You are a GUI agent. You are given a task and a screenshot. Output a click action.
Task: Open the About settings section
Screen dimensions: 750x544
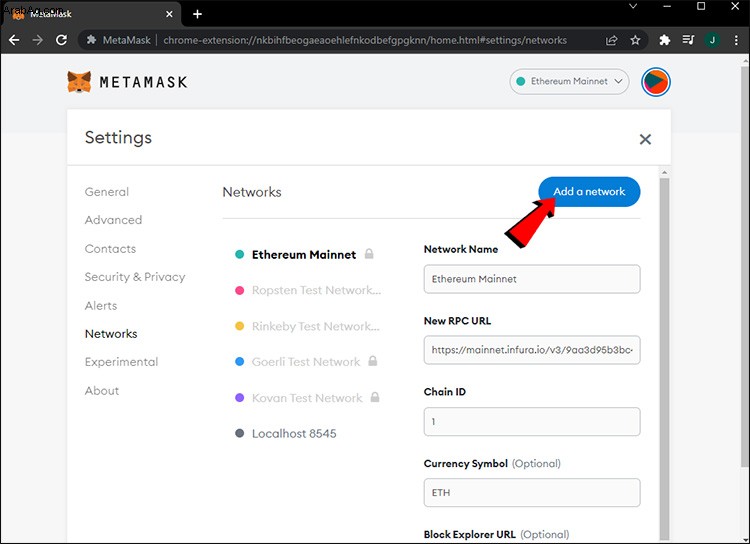[x=102, y=391]
